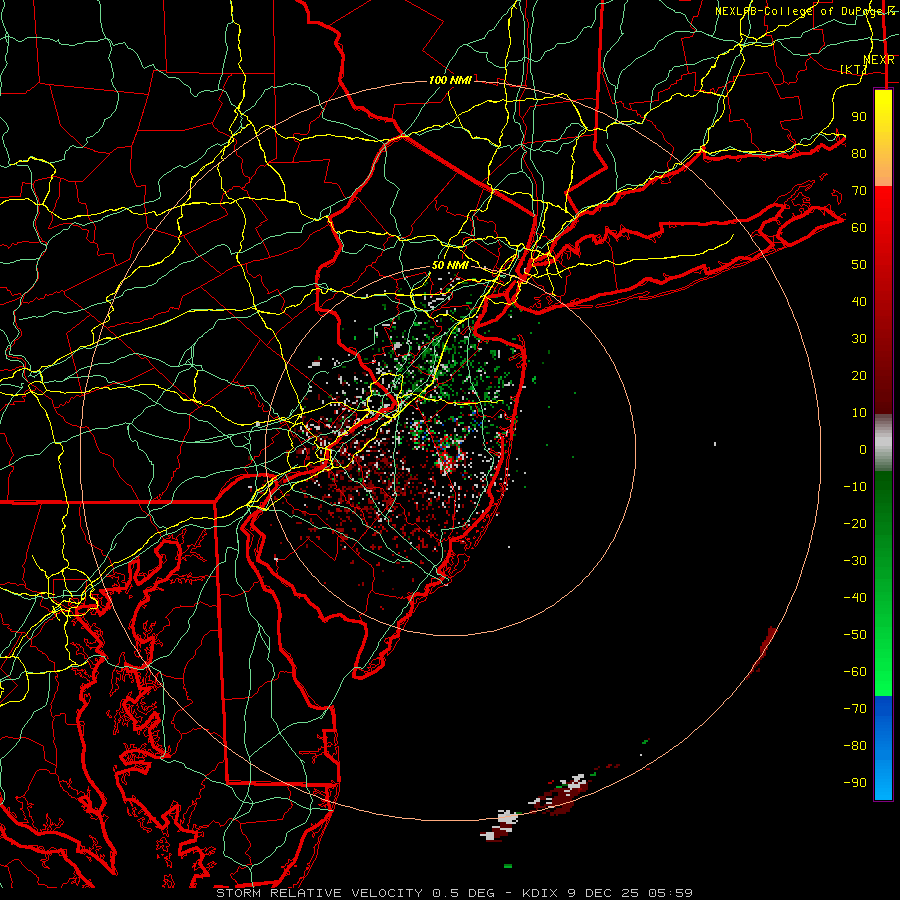Click the -10 value on the velocity scale
Screen dimensions: 900x900
point(855,487)
